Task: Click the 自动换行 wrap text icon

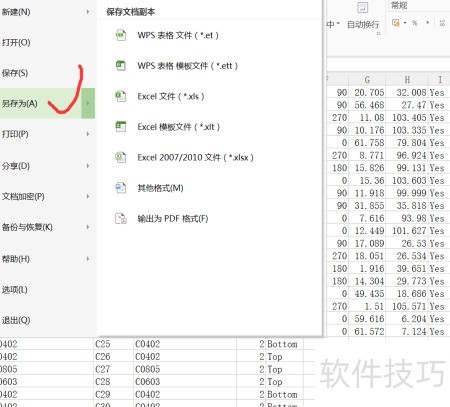Action: point(362,7)
